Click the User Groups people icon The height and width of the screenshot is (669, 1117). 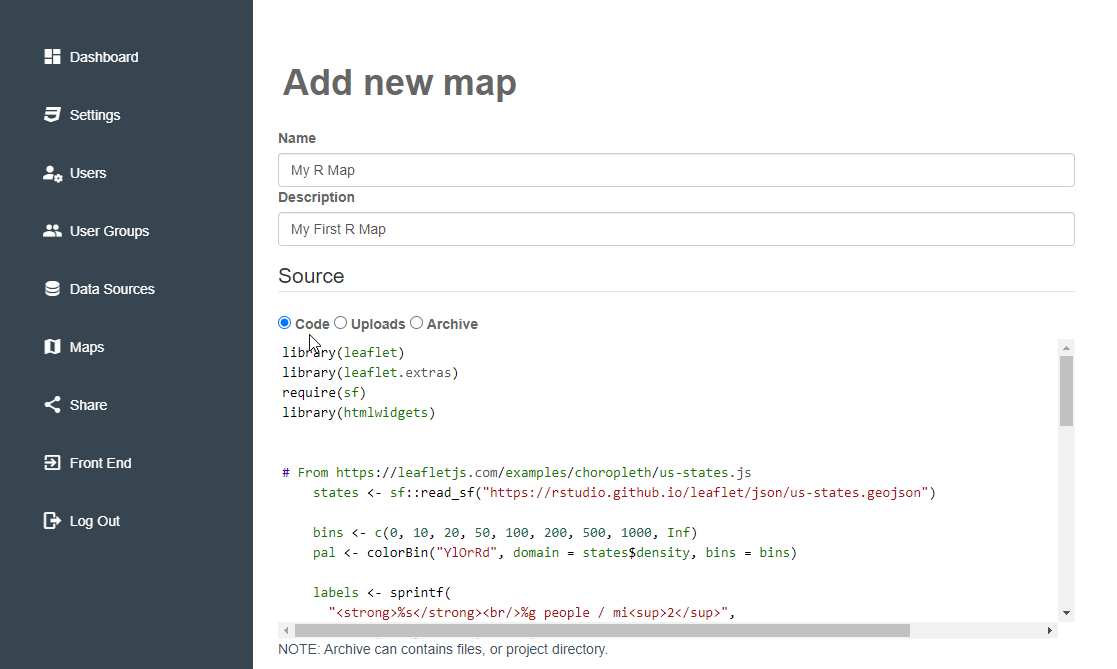tap(52, 231)
